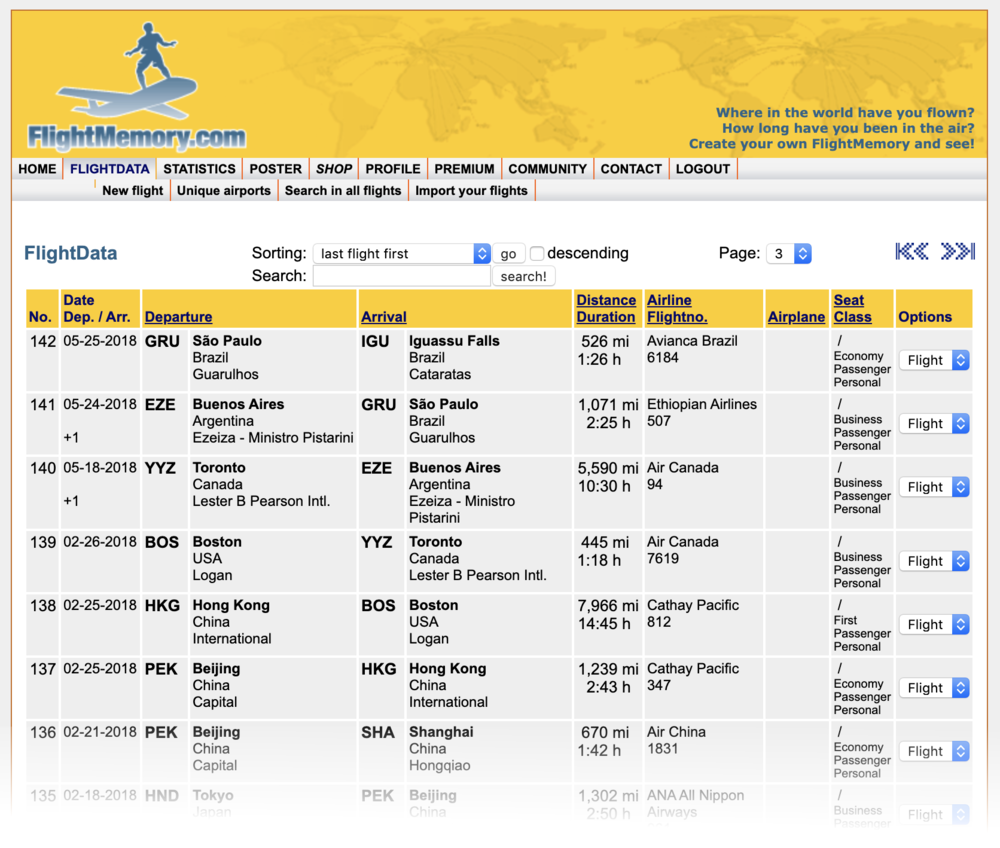Viewport: 1000px width, 848px height.
Task: Expand the Page number dropdown
Action: (788, 254)
